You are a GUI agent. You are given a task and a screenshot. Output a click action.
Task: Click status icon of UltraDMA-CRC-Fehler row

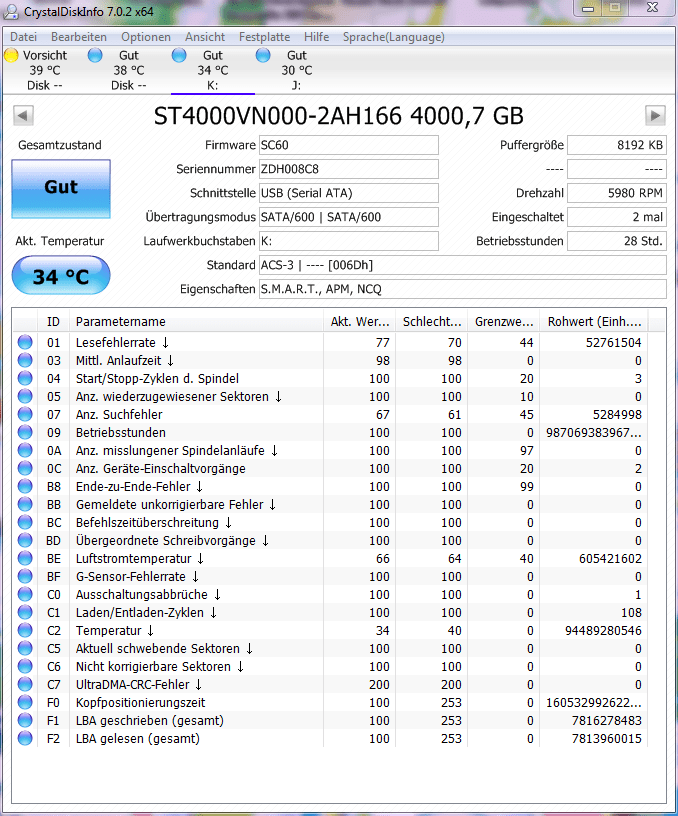coord(25,684)
